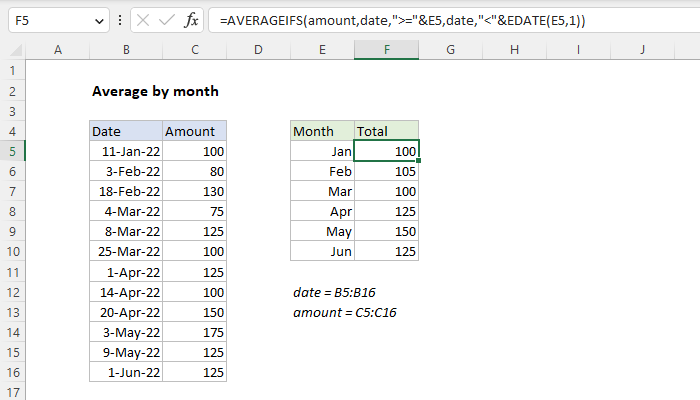Click the Total header cell

coord(387,131)
